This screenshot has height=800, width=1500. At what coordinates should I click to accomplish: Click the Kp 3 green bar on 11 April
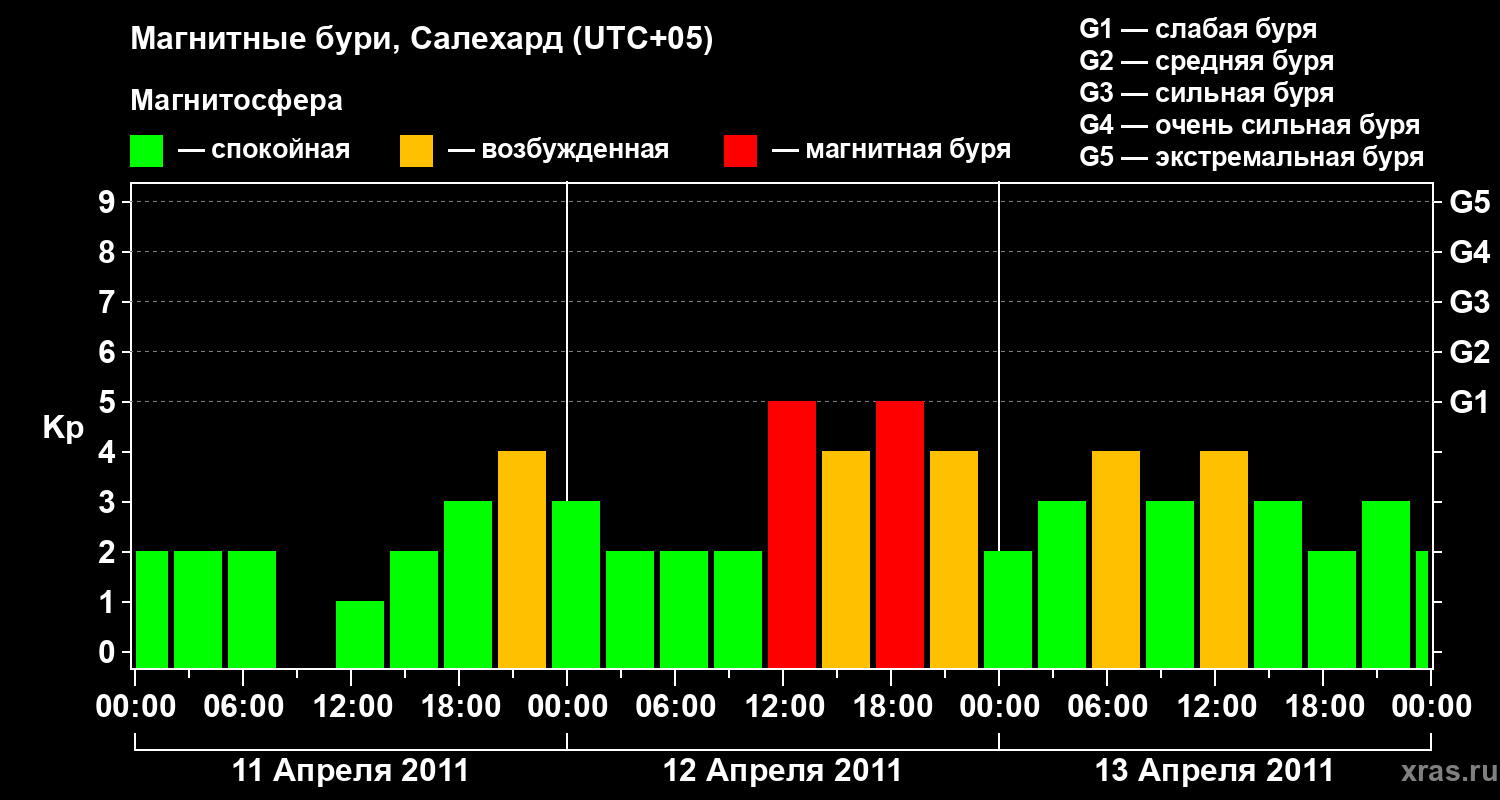pos(468,585)
